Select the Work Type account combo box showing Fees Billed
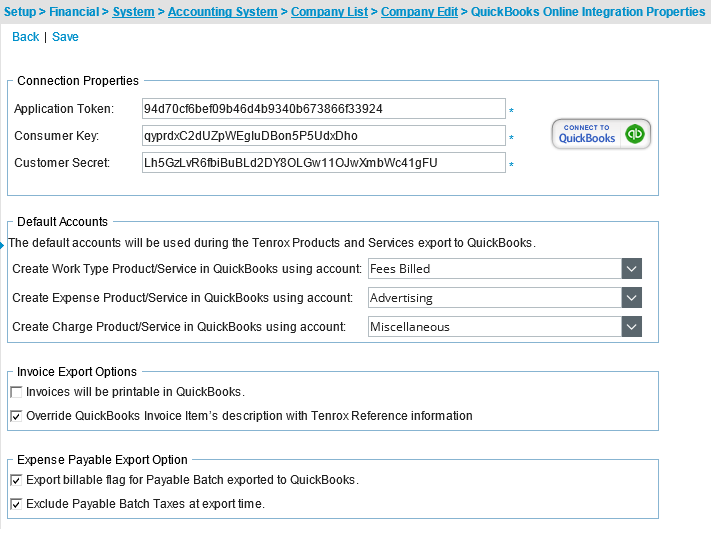Image resolution: width=720 pixels, height=534 pixels. click(505, 269)
